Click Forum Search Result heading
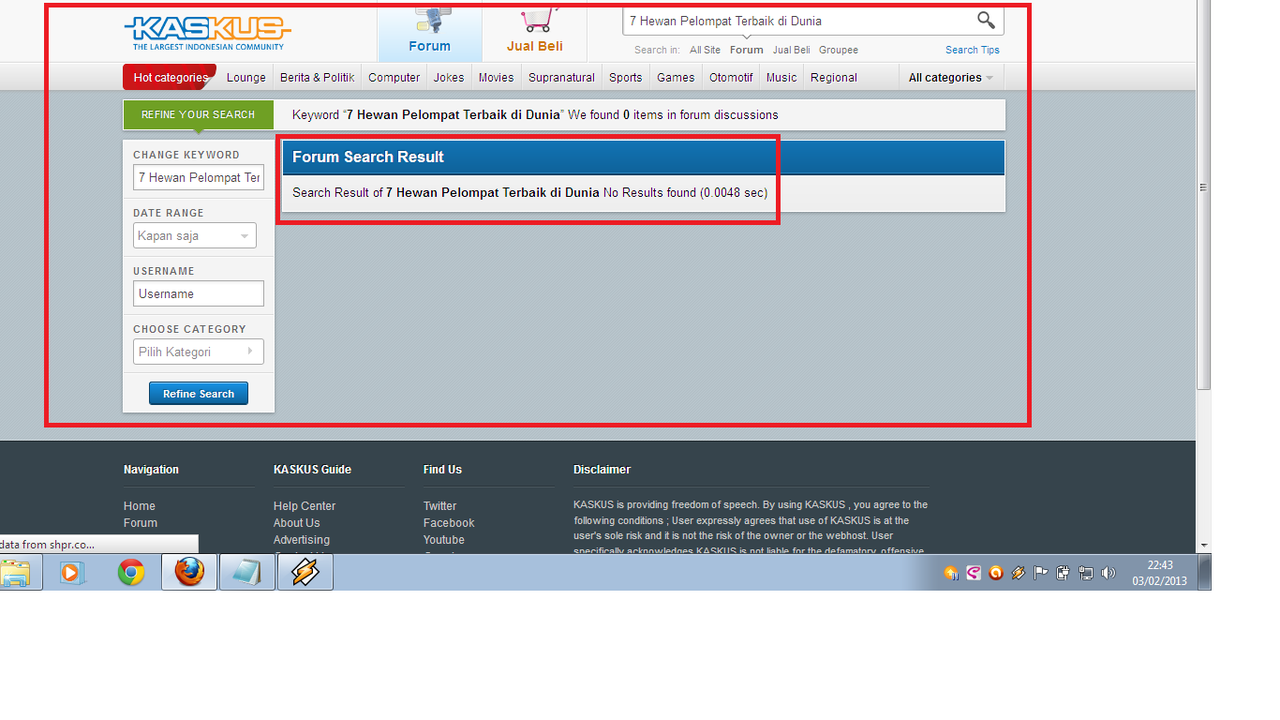The width and height of the screenshot is (1280, 720). click(x=368, y=157)
